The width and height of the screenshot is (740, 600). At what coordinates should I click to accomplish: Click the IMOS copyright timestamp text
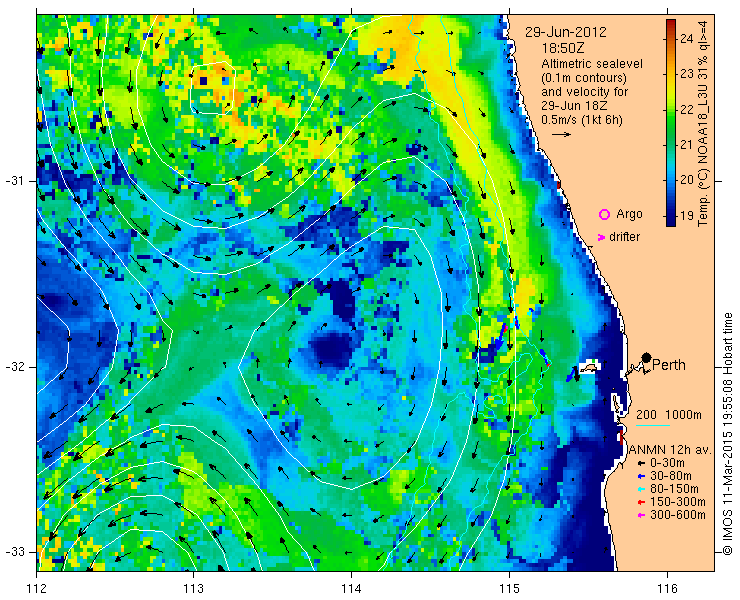coord(727,434)
